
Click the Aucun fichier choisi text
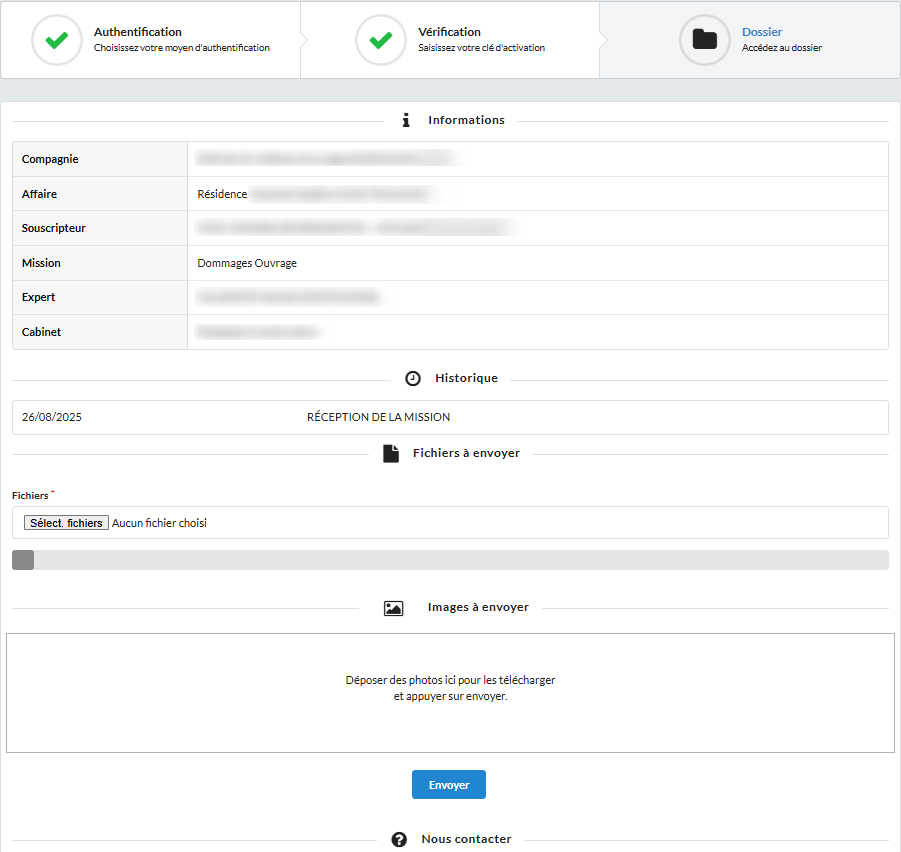tap(159, 522)
